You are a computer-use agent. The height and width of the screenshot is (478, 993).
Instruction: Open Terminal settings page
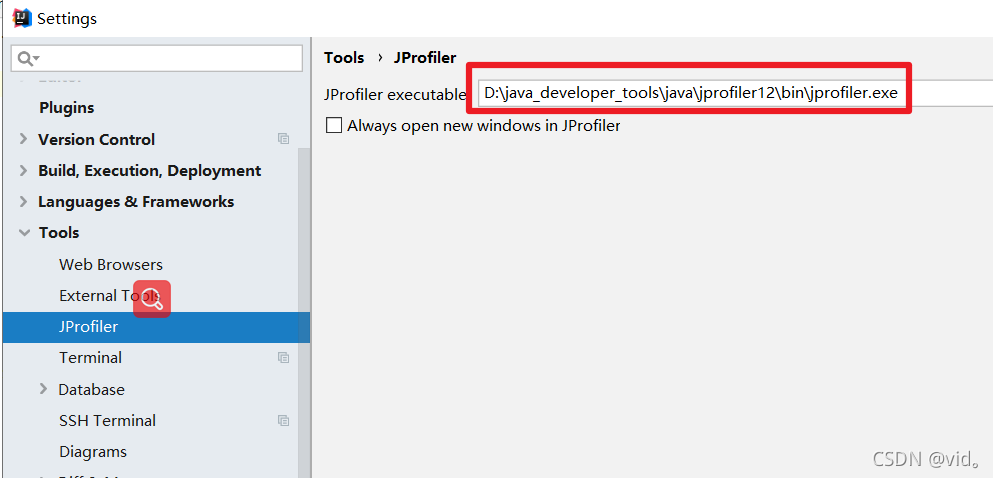pyautogui.click(x=91, y=358)
